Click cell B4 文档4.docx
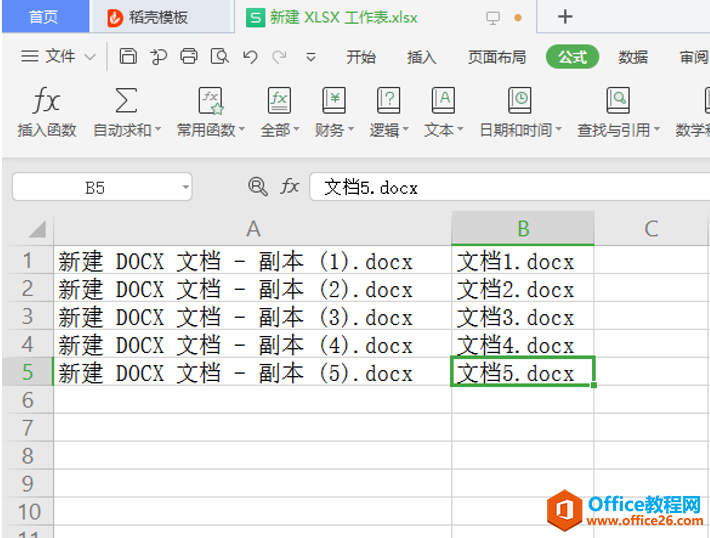This screenshot has width=710, height=538. 523,344
